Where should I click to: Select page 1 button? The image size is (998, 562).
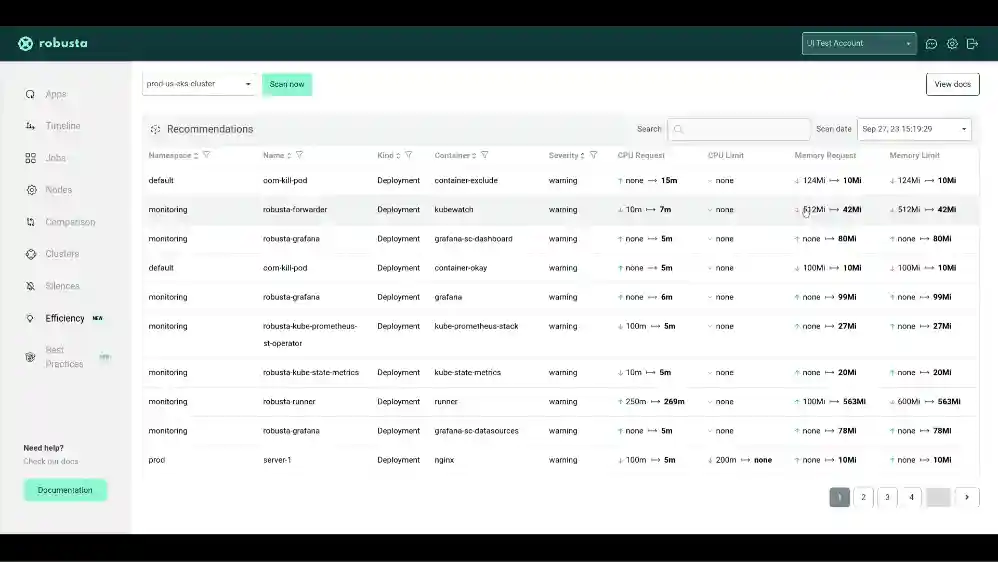pos(840,497)
